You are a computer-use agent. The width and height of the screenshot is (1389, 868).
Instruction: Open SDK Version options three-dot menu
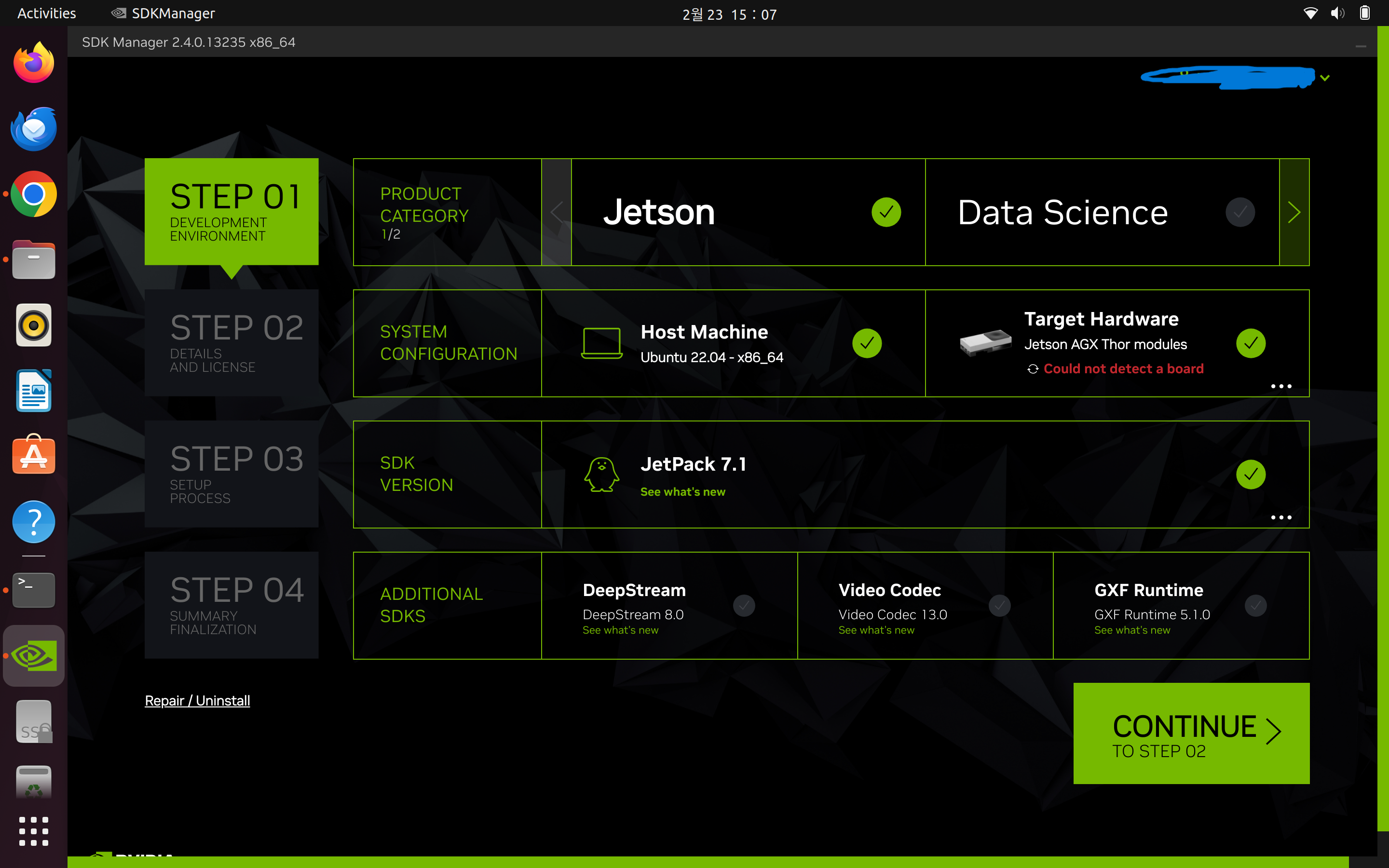(x=1280, y=517)
